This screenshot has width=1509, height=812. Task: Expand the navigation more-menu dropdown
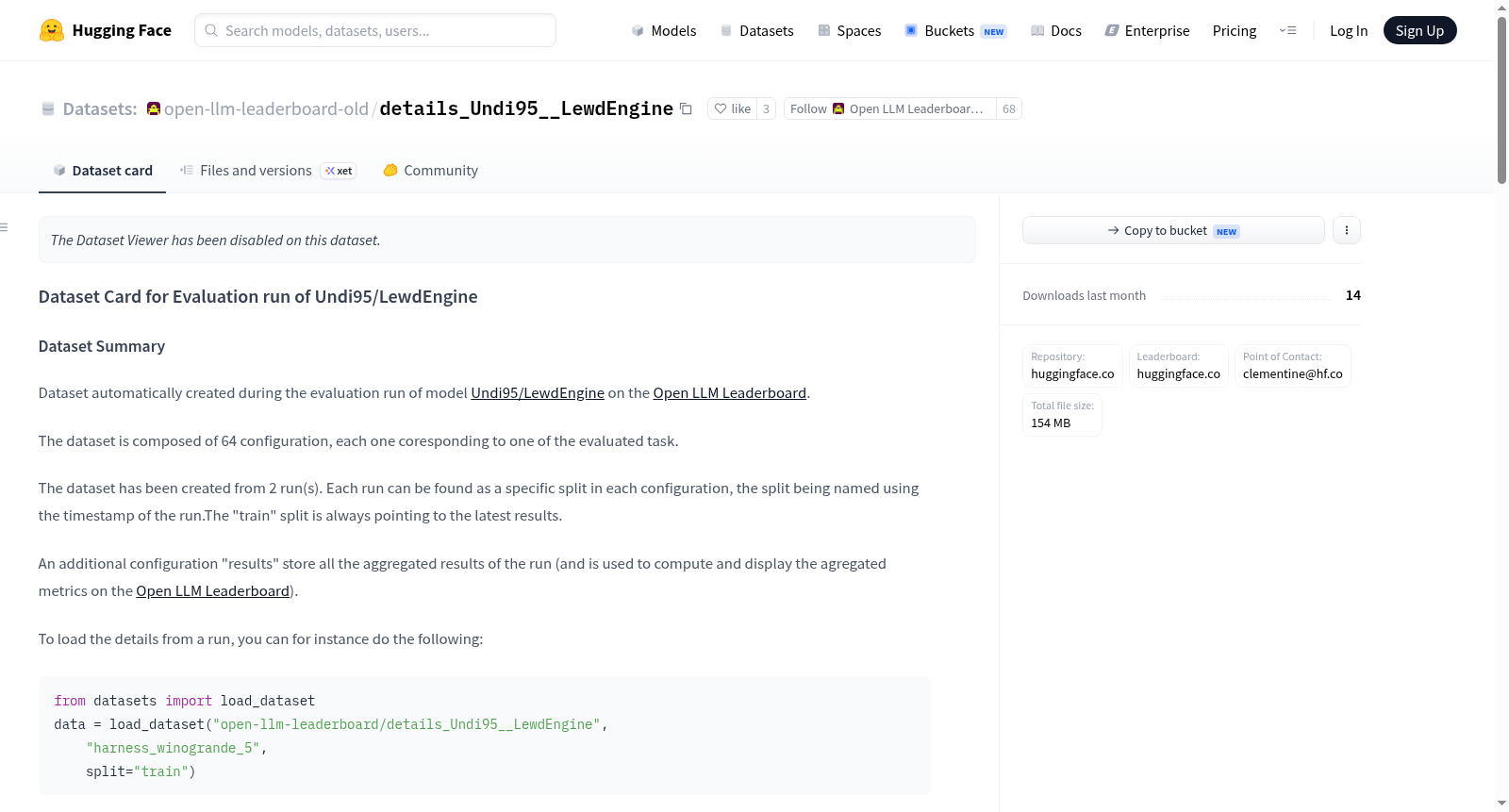coord(1287,30)
